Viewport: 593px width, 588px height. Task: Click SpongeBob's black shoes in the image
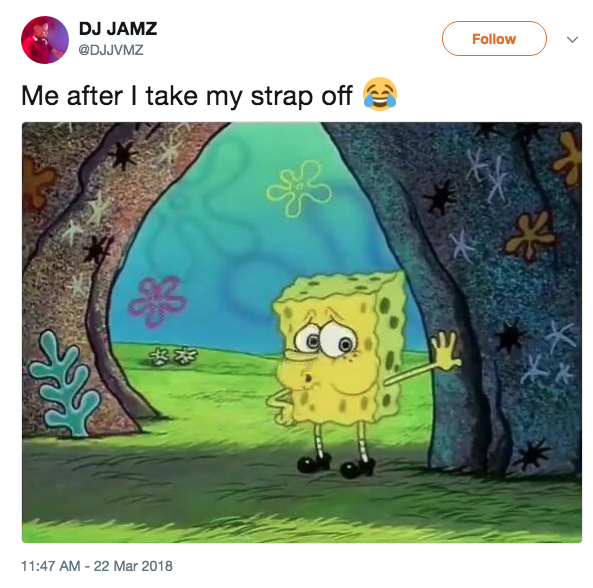(336, 466)
